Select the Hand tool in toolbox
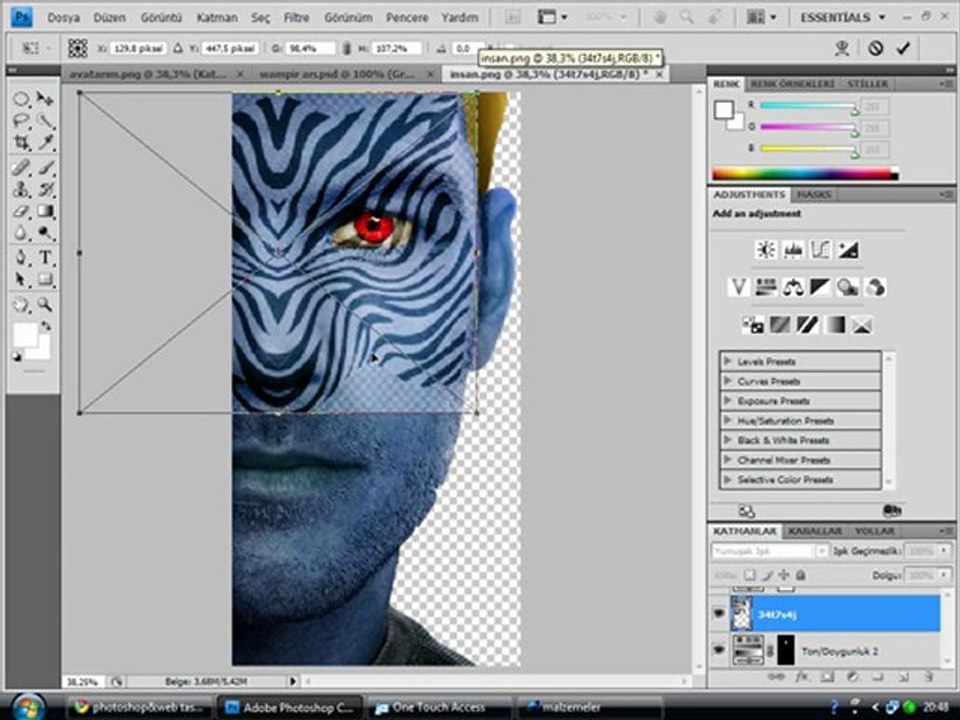The height and width of the screenshot is (720, 960). point(21,304)
